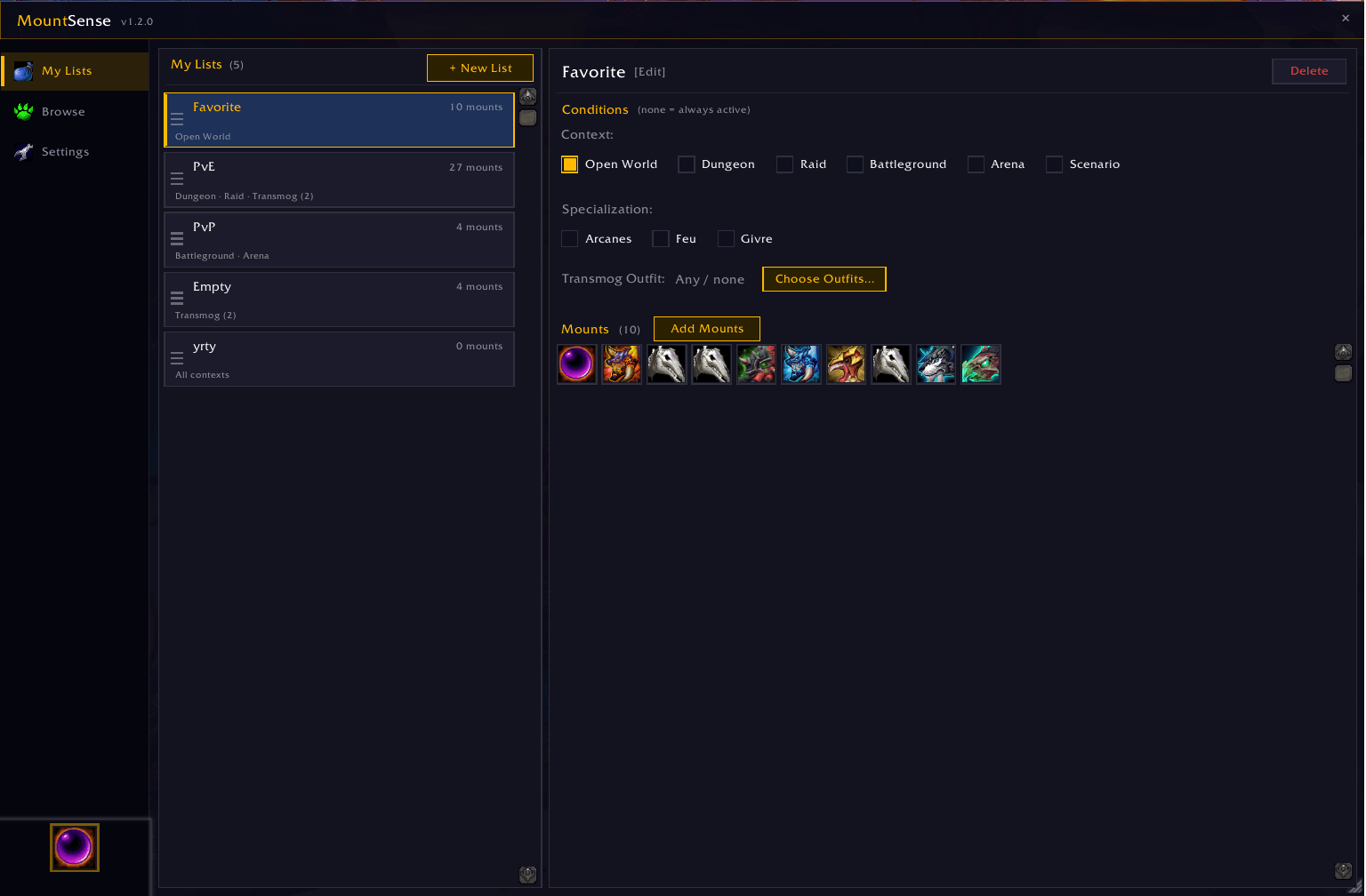This screenshot has width=1366, height=896.
Task: Click the scroll-up arrow in My Lists panel
Action: tap(528, 96)
